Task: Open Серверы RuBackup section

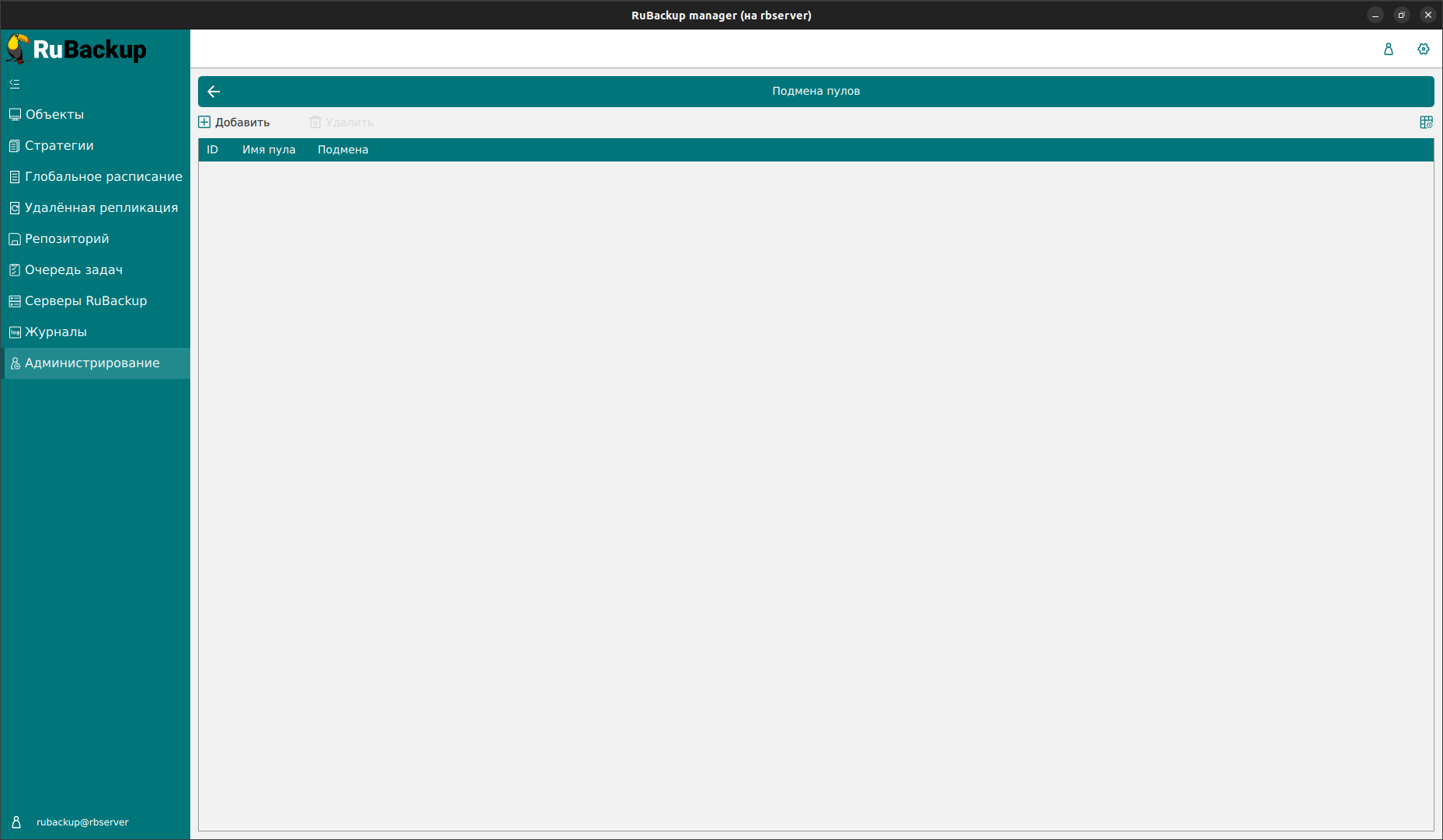Action: tap(85, 300)
